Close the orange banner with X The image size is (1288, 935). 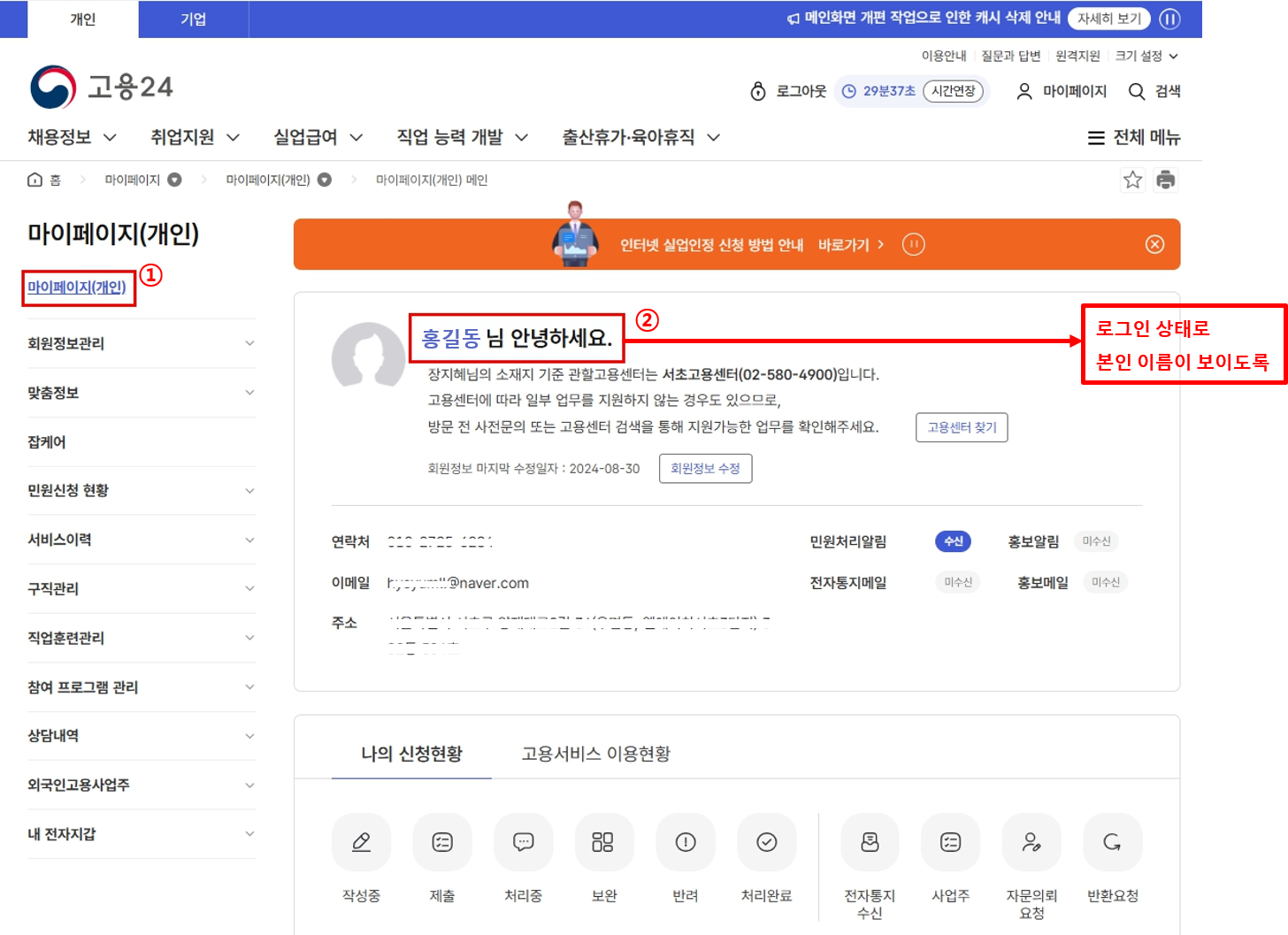[x=1154, y=244]
